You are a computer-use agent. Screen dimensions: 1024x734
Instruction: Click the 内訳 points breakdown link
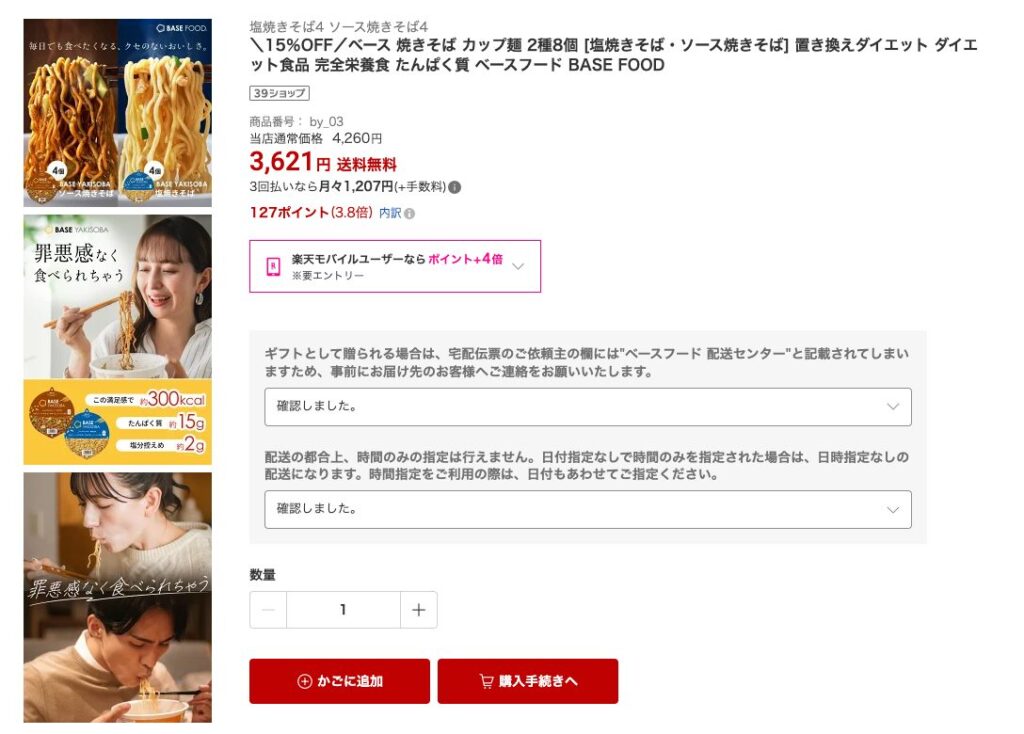(390, 213)
